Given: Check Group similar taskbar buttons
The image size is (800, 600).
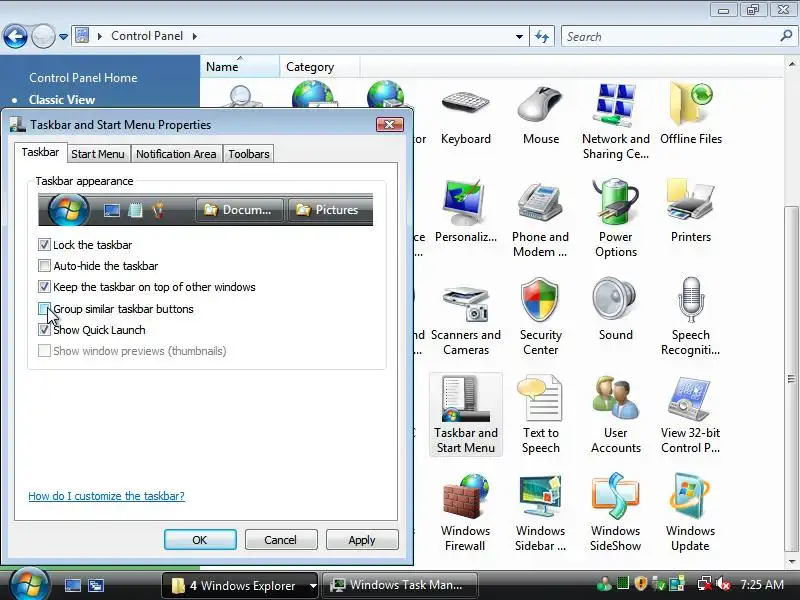Looking at the screenshot, I should pos(44,309).
